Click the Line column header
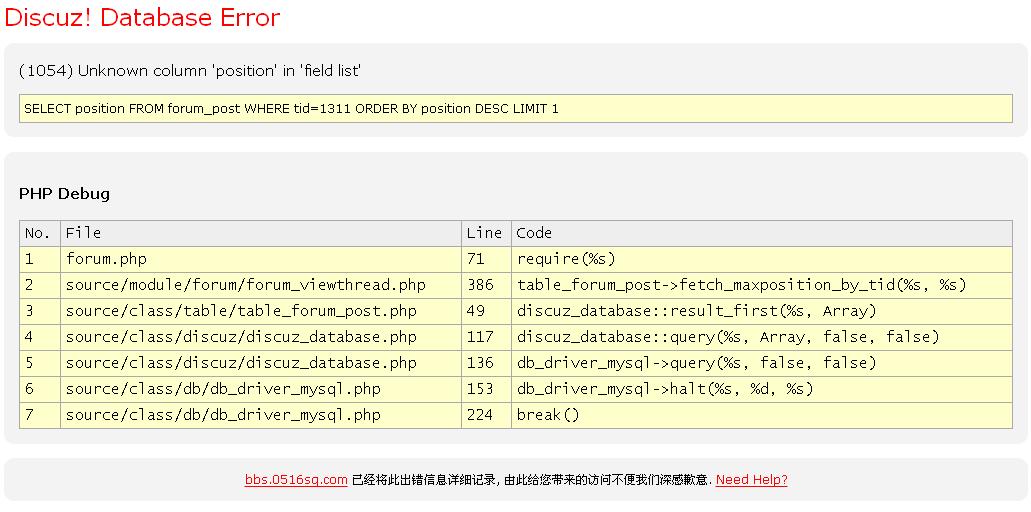This screenshot has height=512, width=1031. tap(484, 233)
